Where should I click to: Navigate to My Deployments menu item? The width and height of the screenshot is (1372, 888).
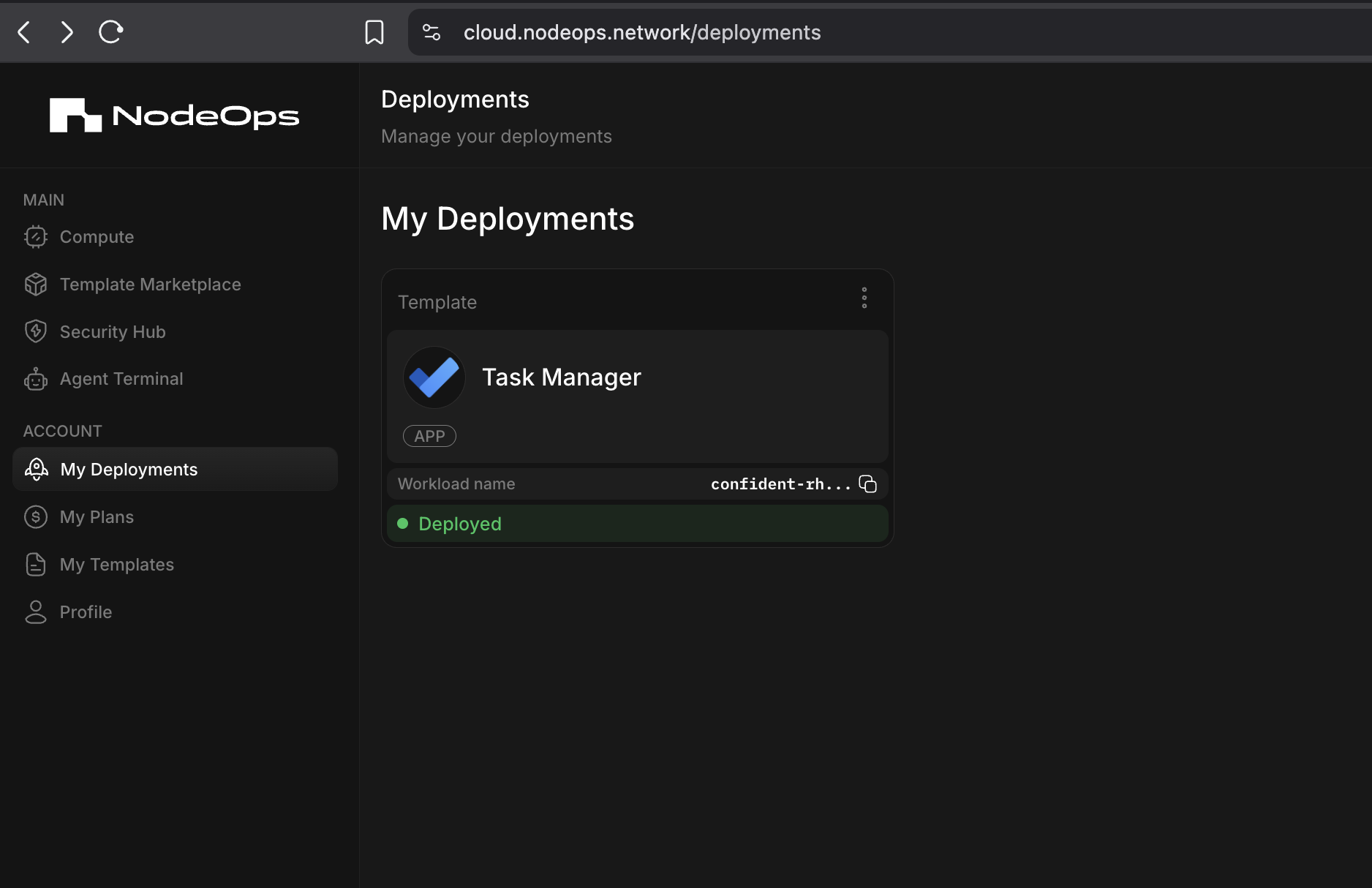pyautogui.click(x=128, y=469)
